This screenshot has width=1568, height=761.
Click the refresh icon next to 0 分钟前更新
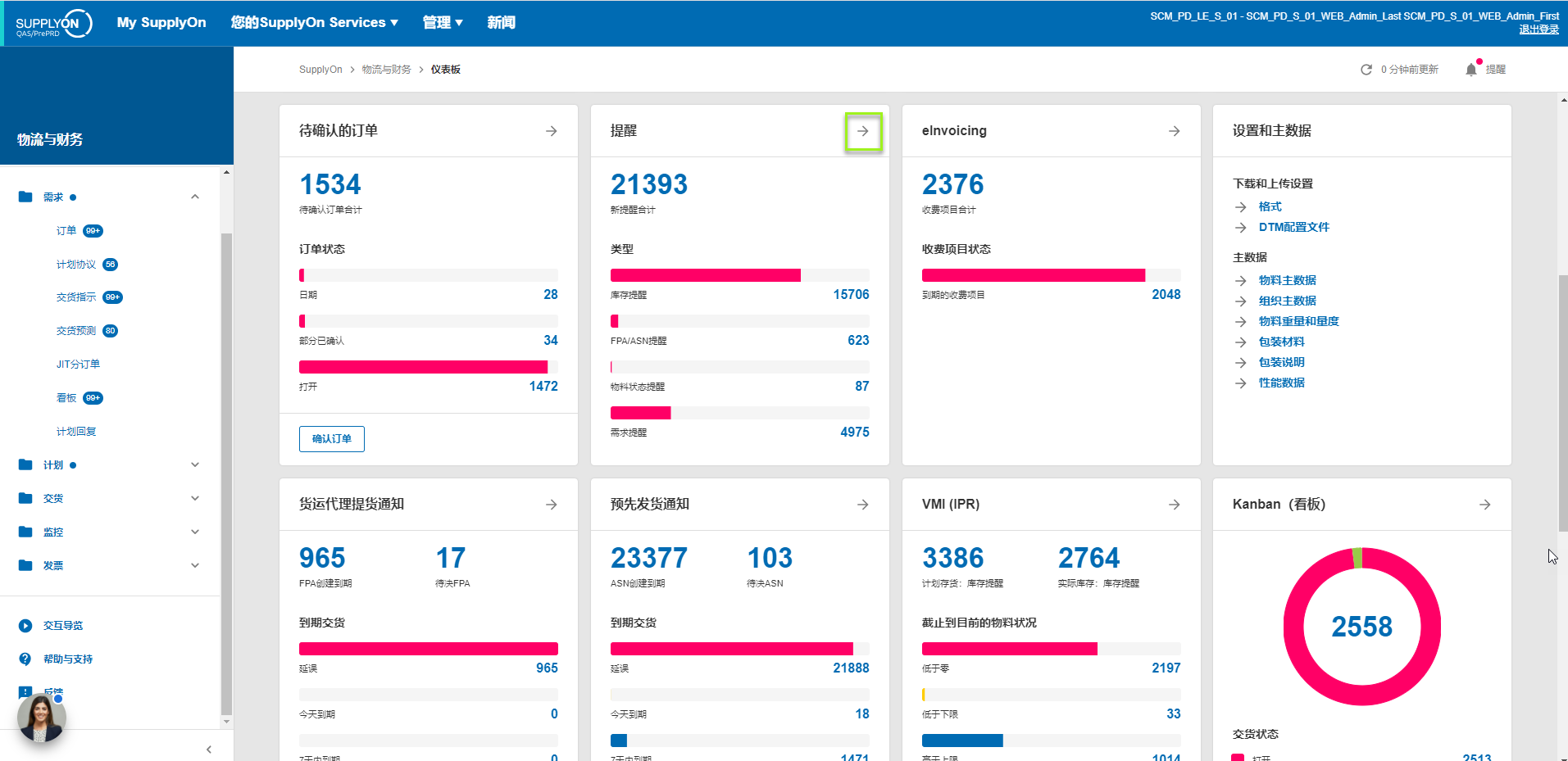pyautogui.click(x=1366, y=70)
